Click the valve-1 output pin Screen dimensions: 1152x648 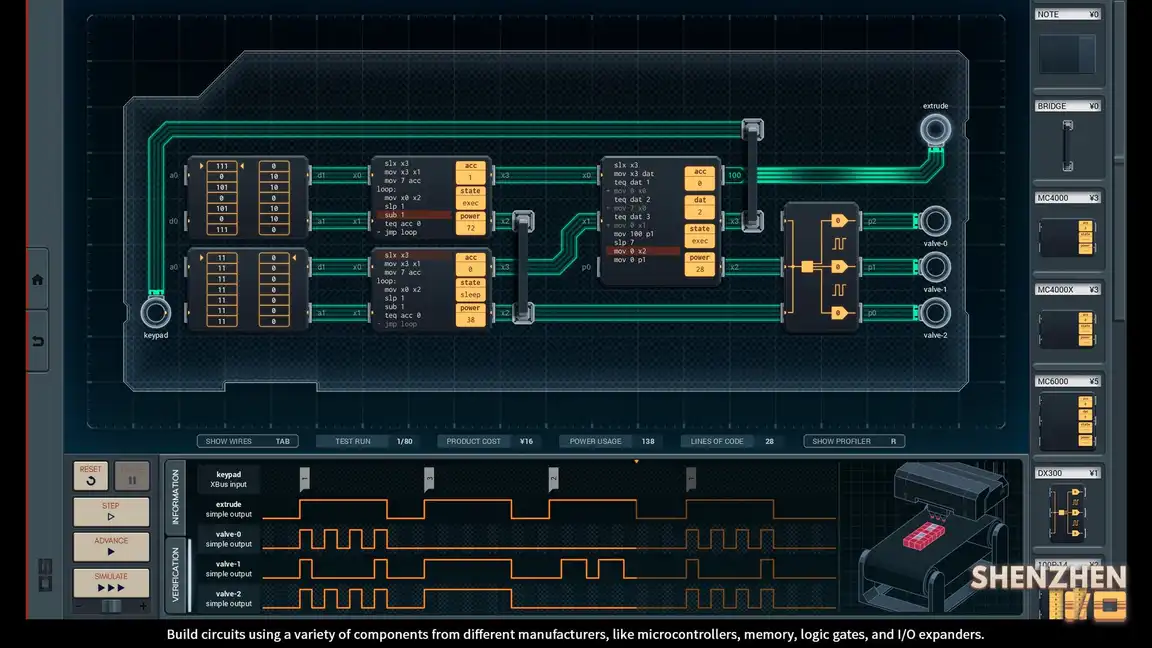coord(935,267)
